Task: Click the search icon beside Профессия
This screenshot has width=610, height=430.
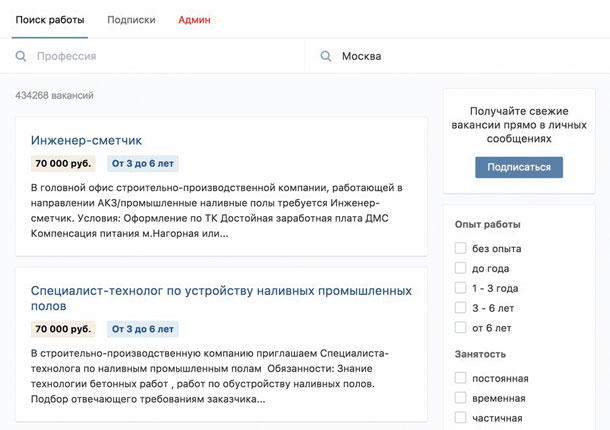Action: coord(21,57)
